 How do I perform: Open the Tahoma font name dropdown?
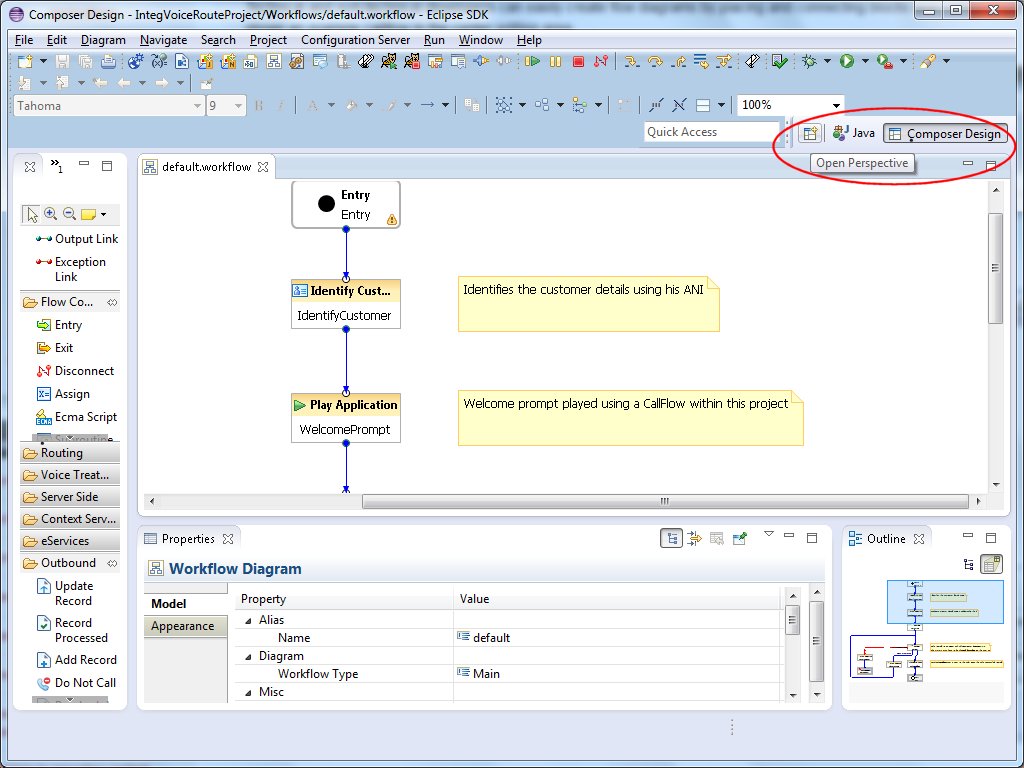tap(197, 106)
